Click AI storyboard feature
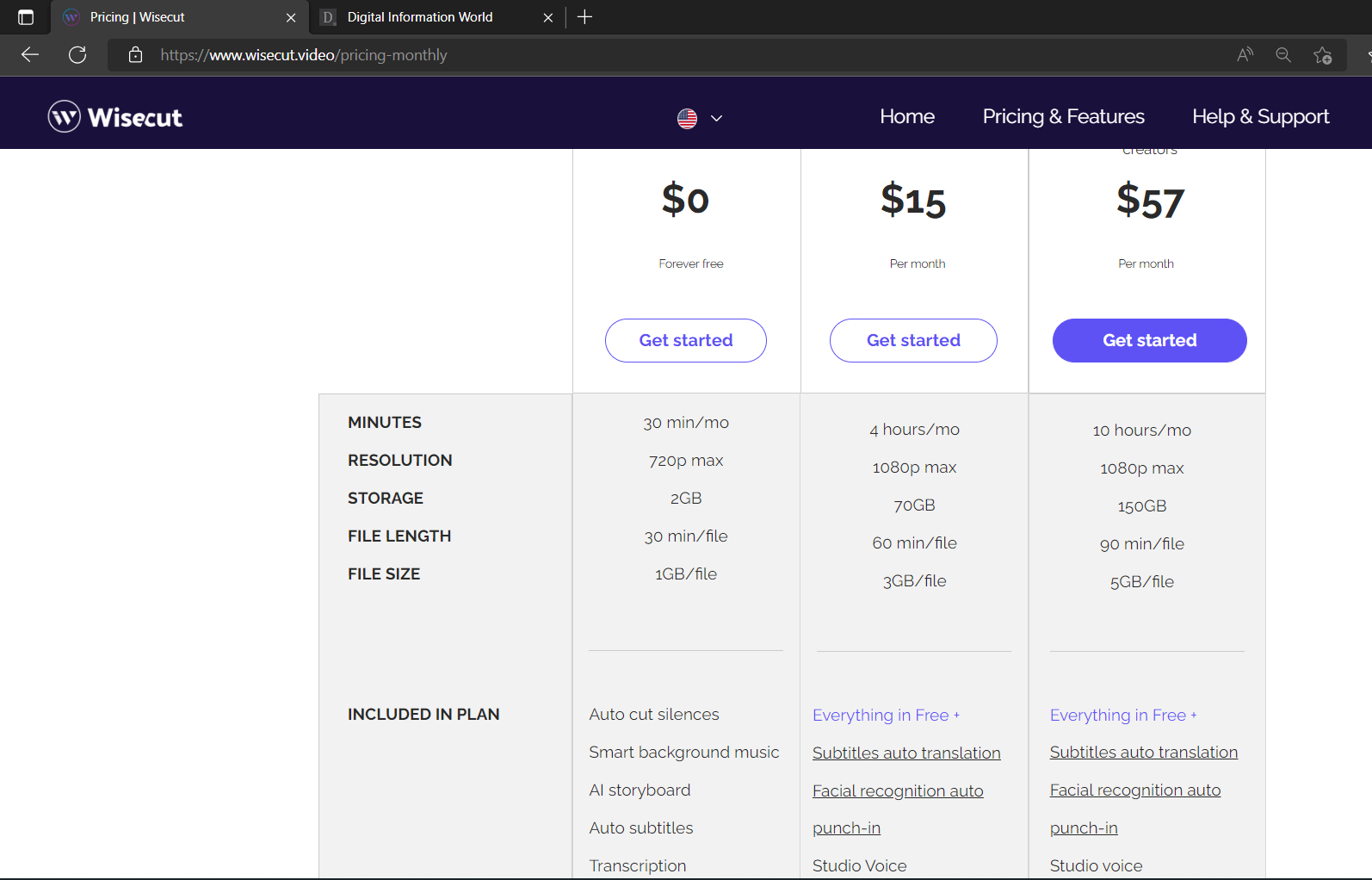 [x=640, y=790]
